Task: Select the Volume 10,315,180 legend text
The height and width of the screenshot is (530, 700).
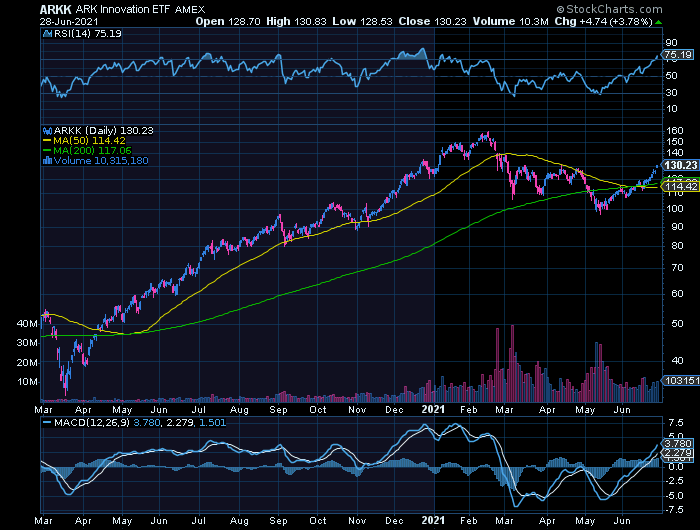Action: pyautogui.click(x=101, y=161)
